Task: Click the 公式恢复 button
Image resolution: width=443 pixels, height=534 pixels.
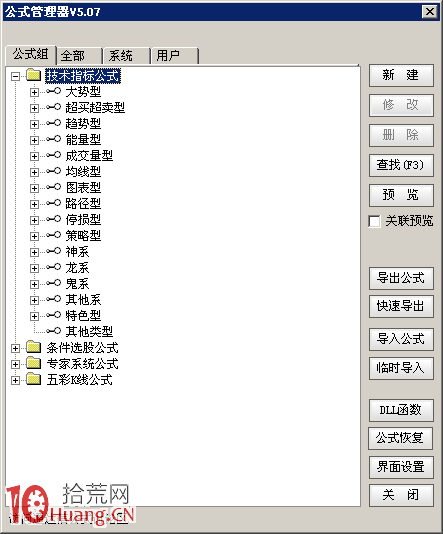Action: pyautogui.click(x=400, y=438)
